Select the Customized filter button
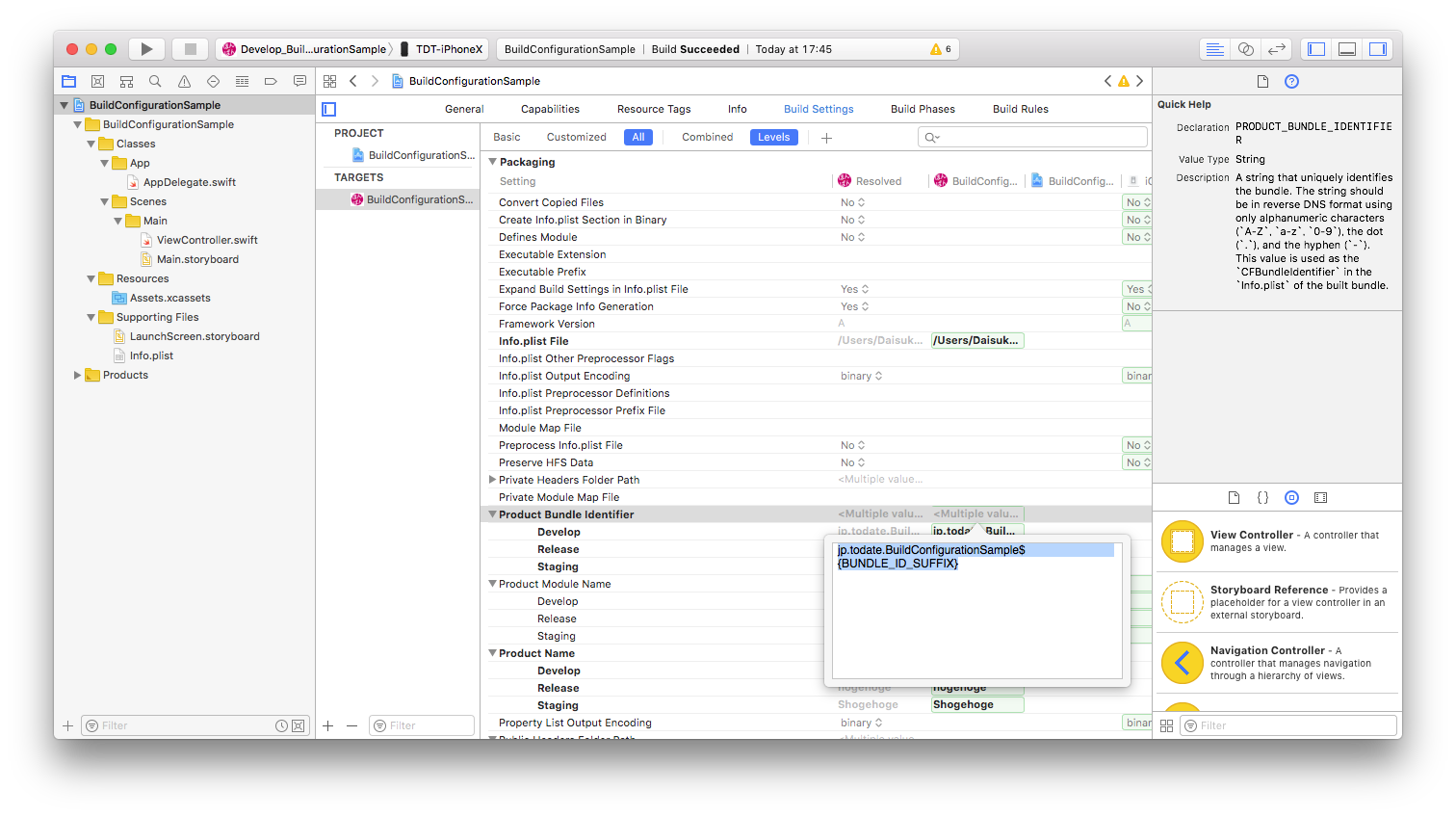This screenshot has height=816, width=1456. [x=576, y=137]
